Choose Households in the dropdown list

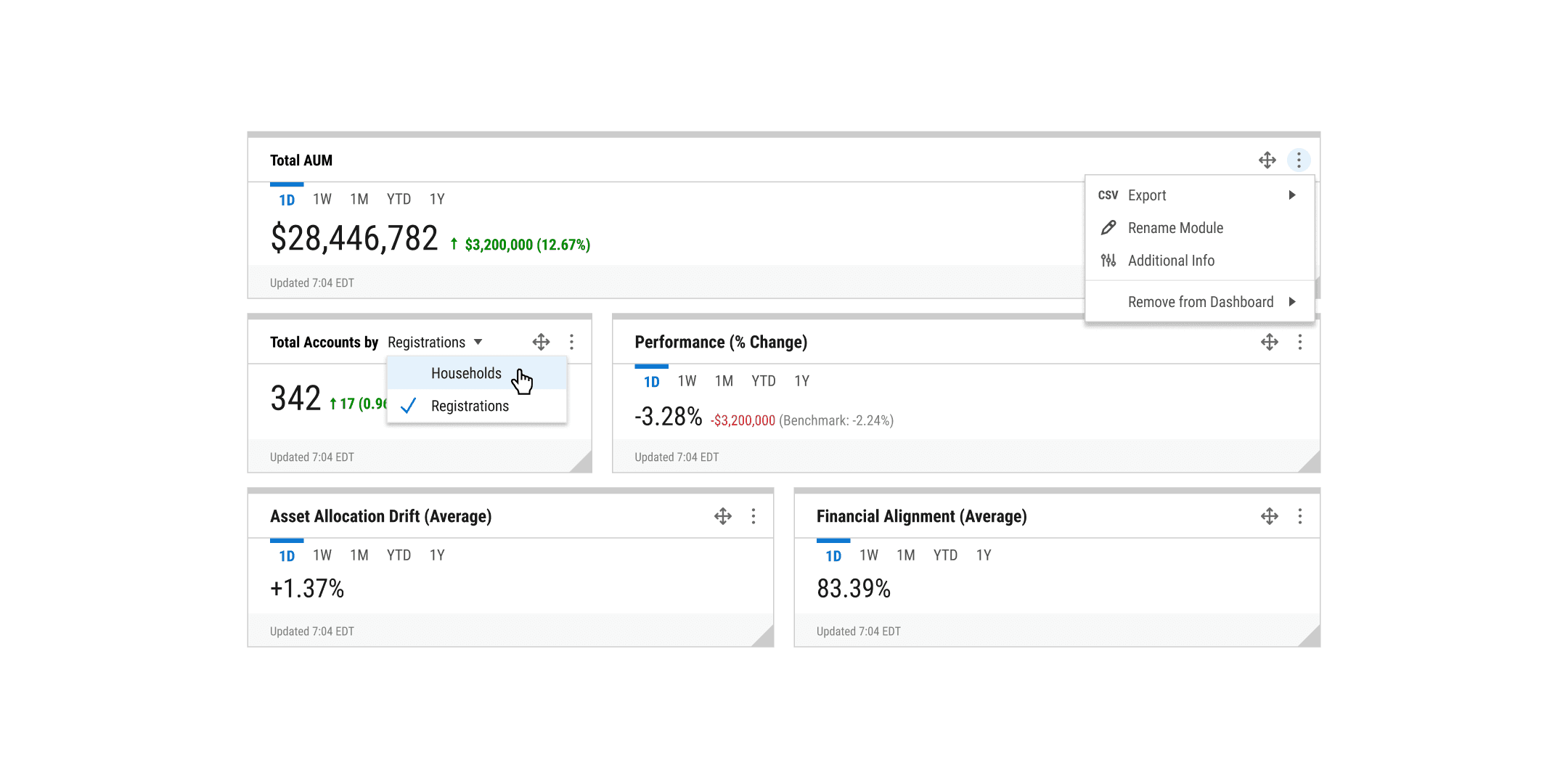point(466,373)
